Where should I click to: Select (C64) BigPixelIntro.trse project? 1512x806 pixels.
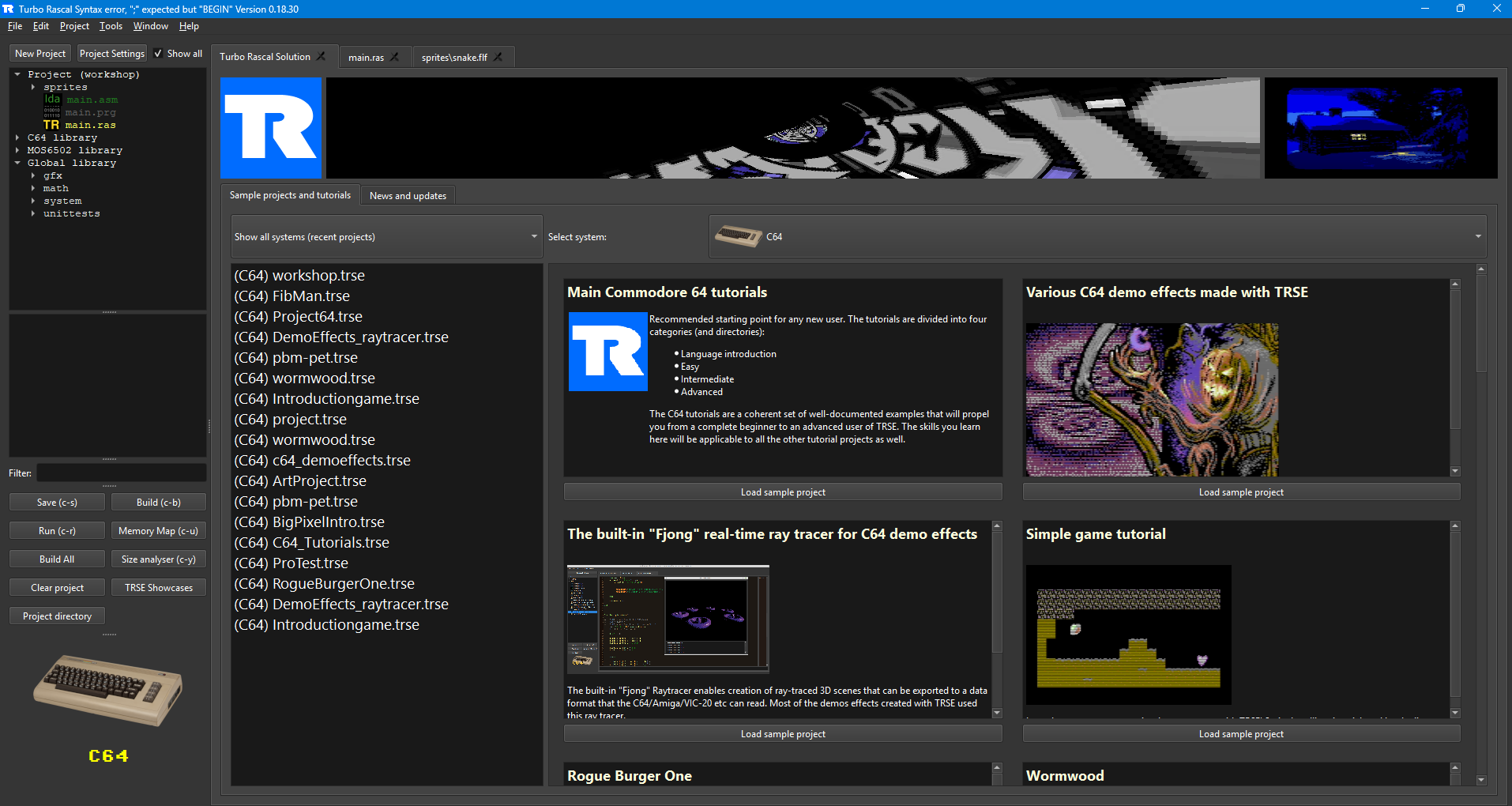click(309, 522)
